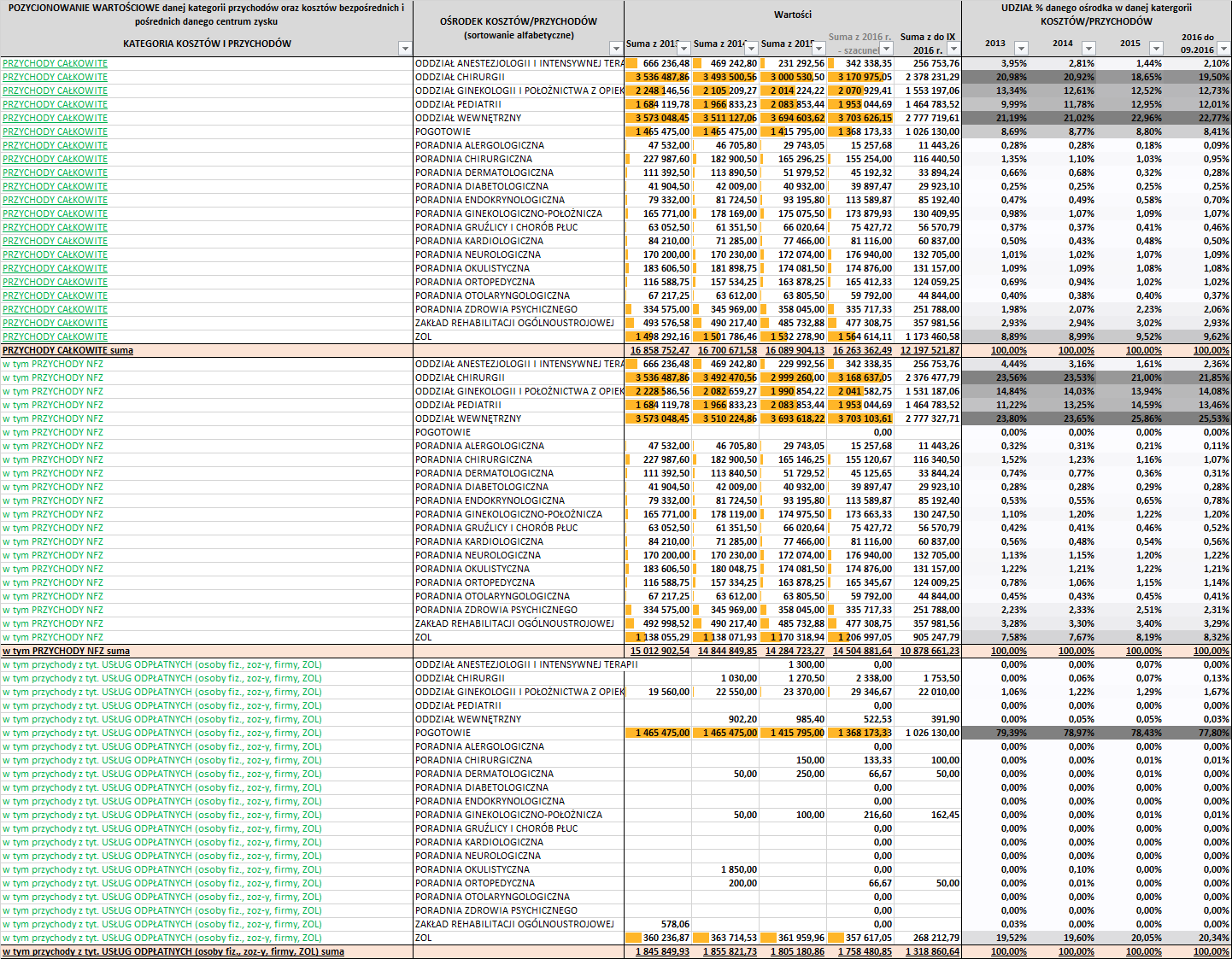This screenshot has width=1232, height=959.
Task: Select the cell with value 19 560,00
Action: pos(658,692)
